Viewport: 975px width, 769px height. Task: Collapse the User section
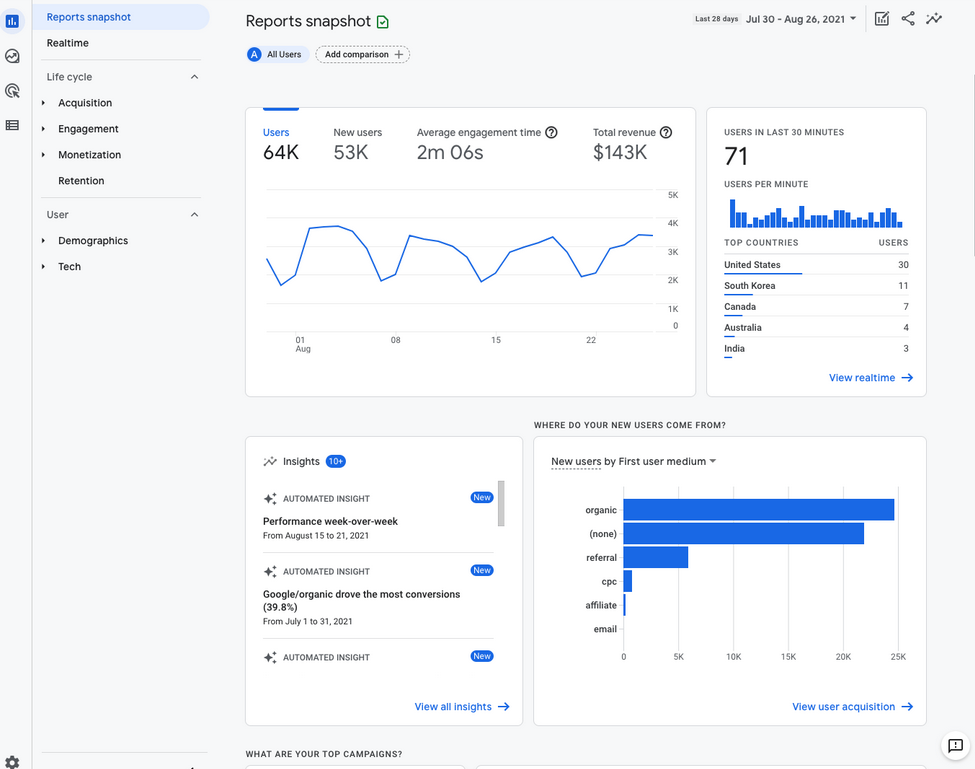click(x=194, y=214)
